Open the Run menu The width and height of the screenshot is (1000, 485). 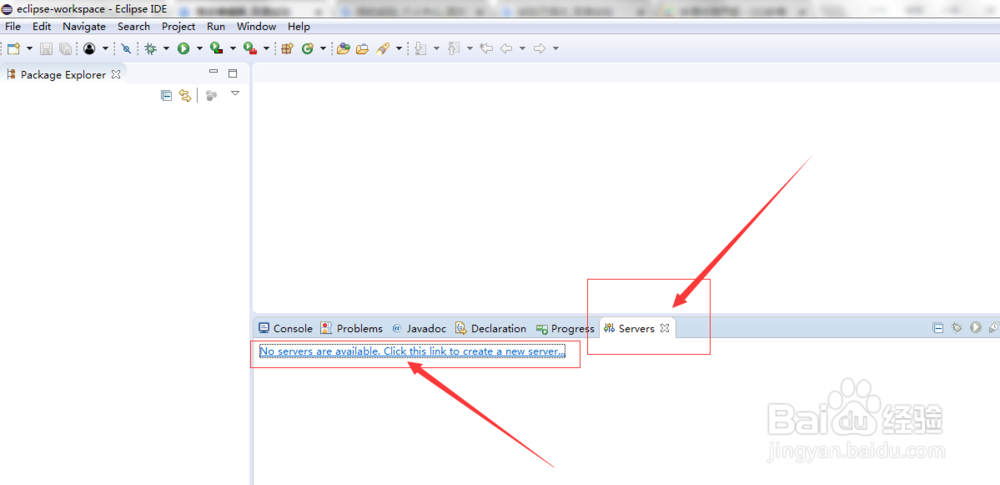[216, 26]
